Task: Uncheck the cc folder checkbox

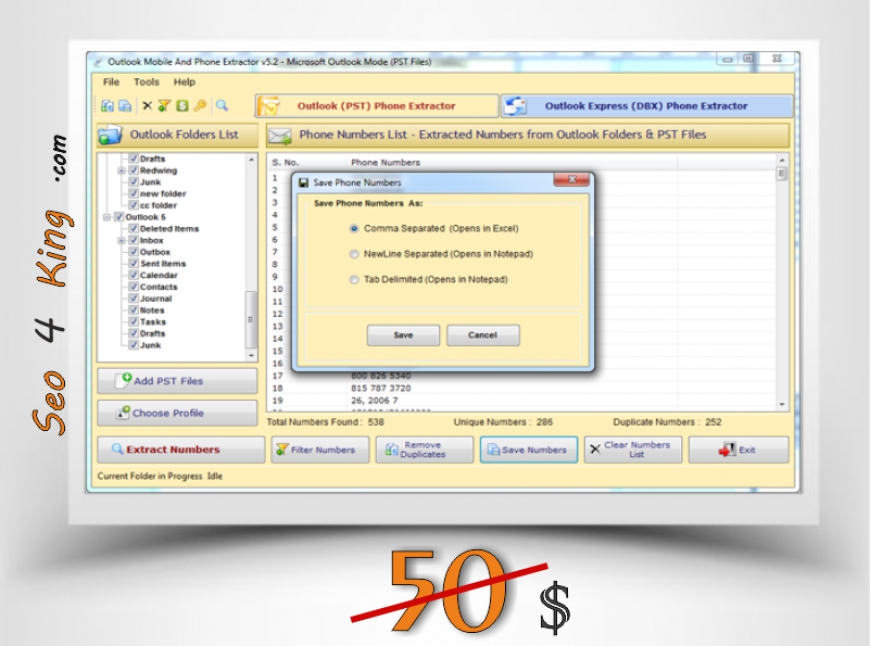Action: pos(133,205)
